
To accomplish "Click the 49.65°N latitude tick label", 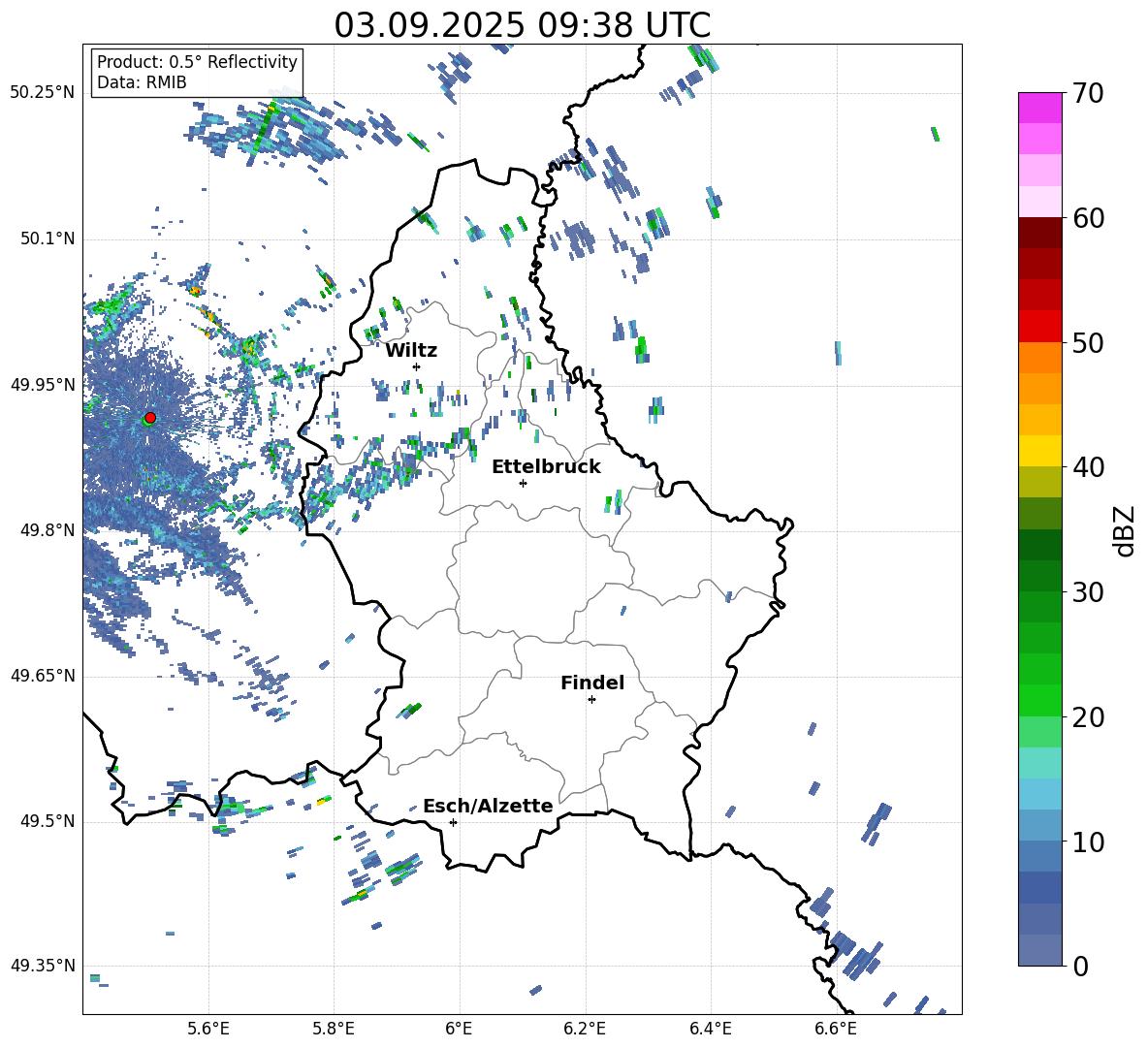I will [x=43, y=675].
